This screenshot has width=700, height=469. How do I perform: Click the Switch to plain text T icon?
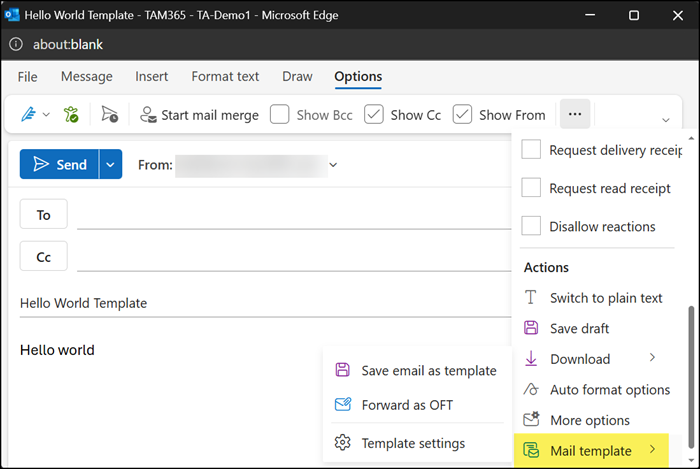tap(530, 297)
